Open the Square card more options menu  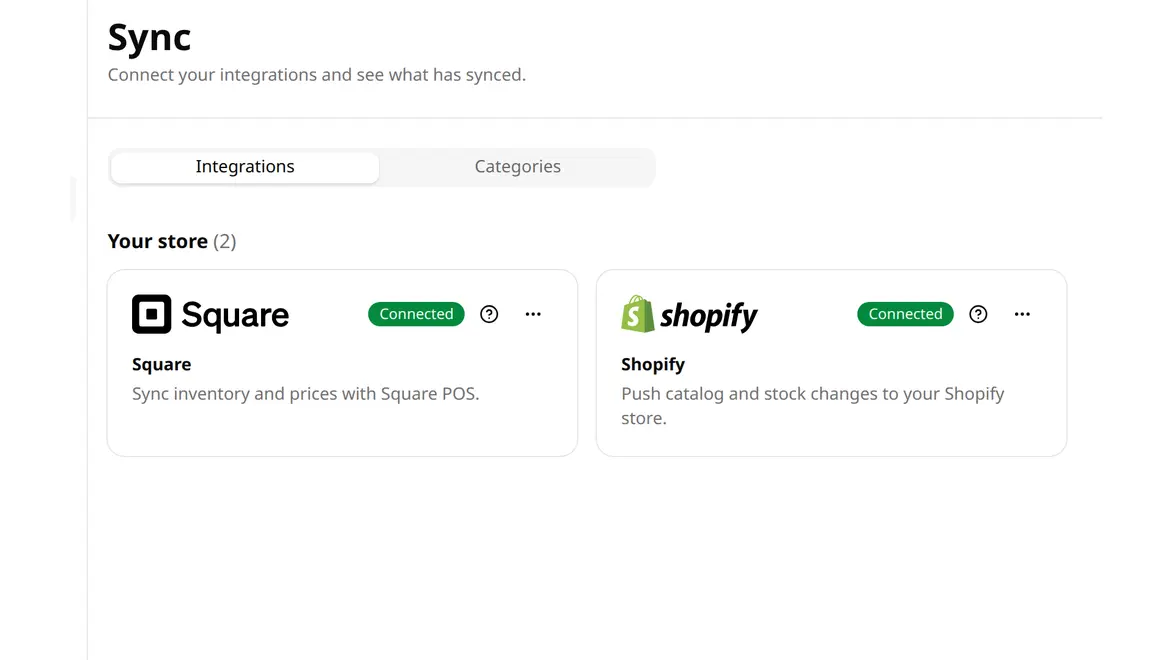point(533,314)
